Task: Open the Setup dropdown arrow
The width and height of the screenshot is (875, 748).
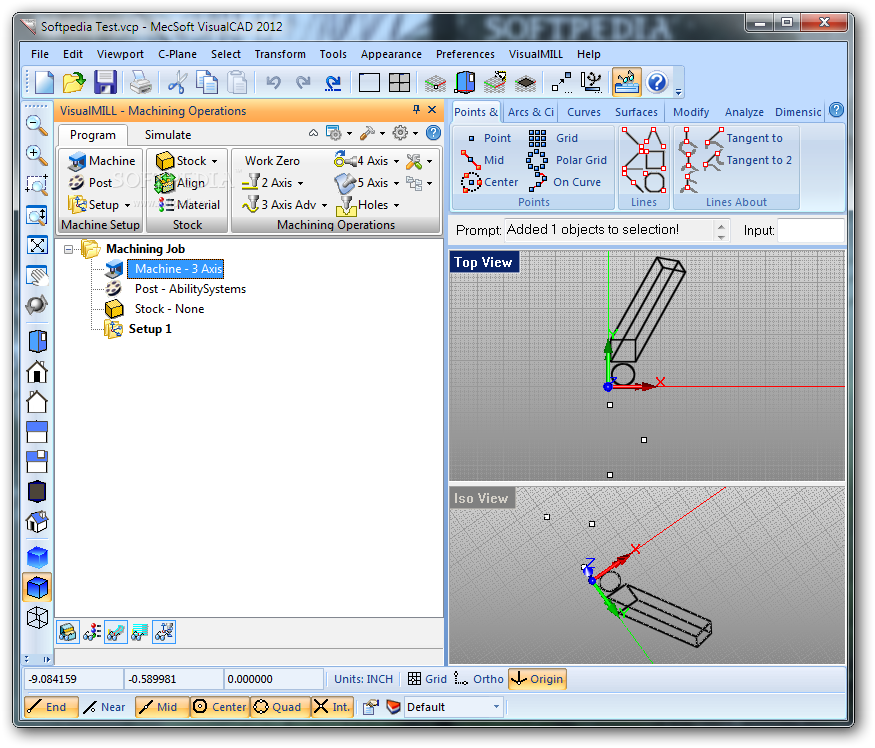Action: tap(127, 205)
